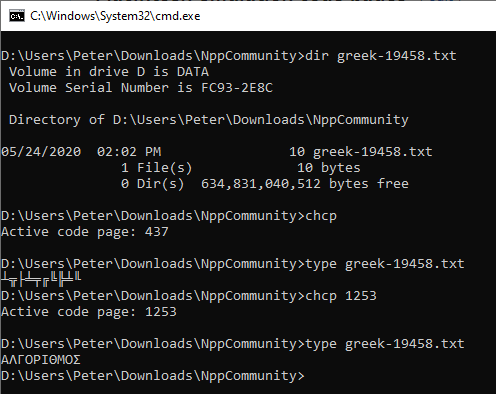This screenshot has width=496, height=394.
Task: Click the 'chcp 1253' command
Action: [x=341, y=296]
